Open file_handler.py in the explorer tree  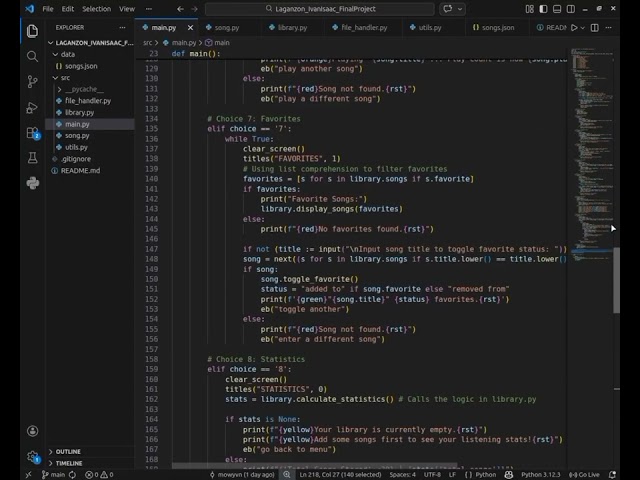point(90,101)
